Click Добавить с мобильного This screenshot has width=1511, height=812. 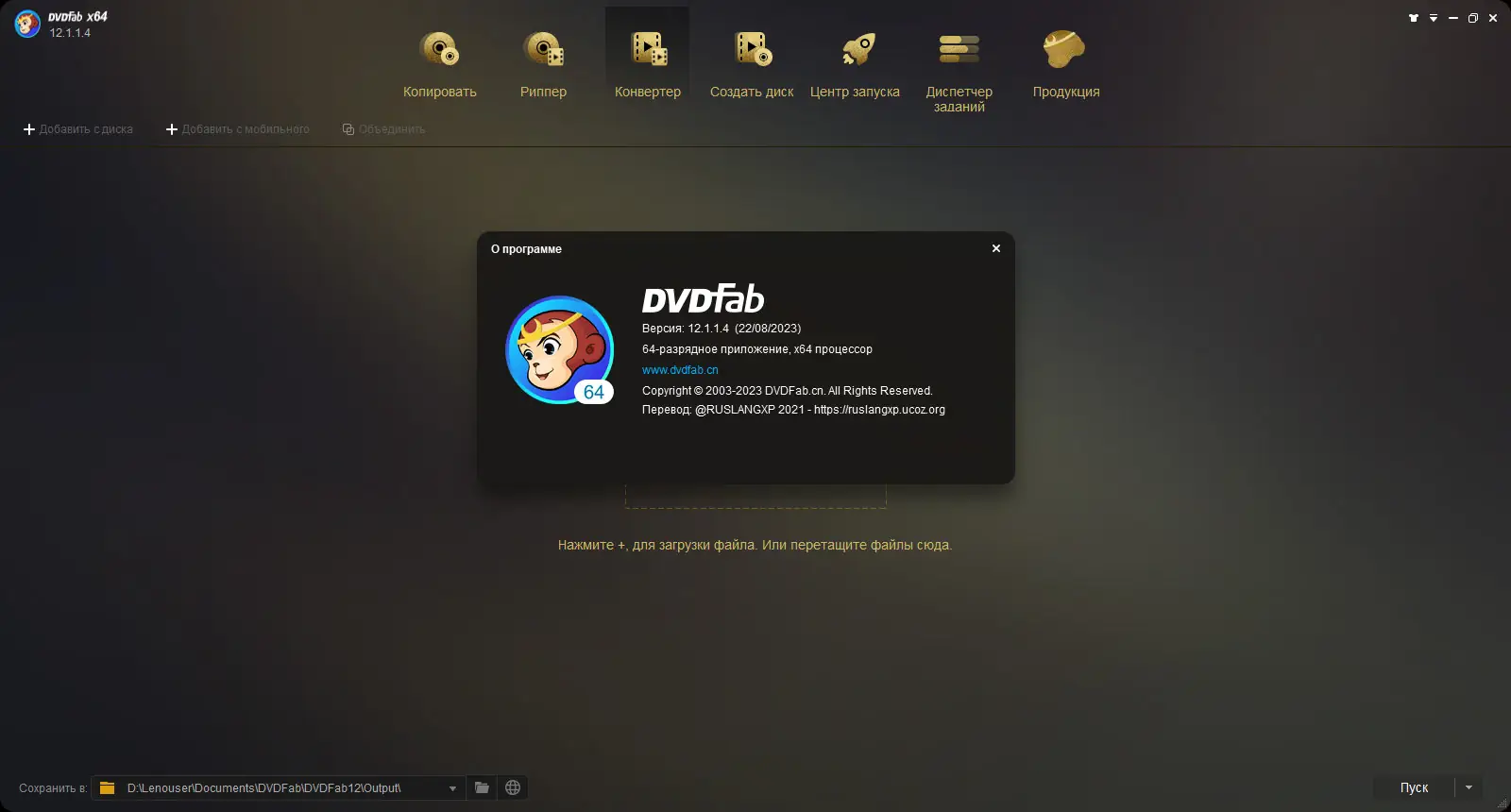(238, 129)
